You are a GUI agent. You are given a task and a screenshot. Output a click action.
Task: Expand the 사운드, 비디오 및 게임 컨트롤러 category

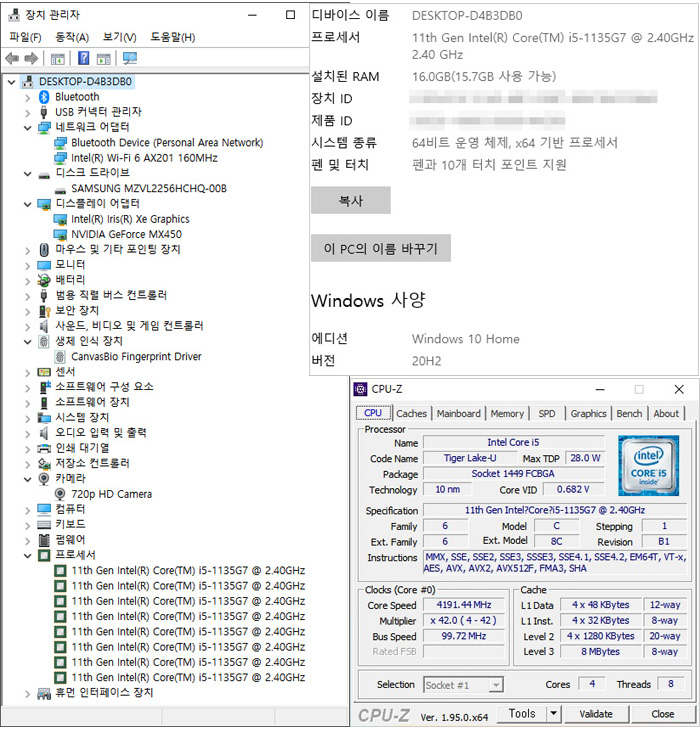[28, 327]
